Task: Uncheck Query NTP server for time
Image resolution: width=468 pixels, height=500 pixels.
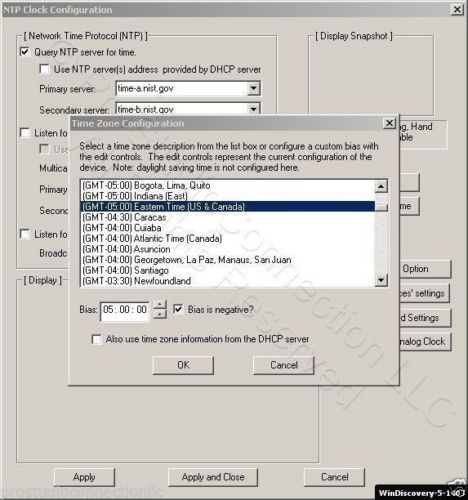Action: pyautogui.click(x=25, y=52)
